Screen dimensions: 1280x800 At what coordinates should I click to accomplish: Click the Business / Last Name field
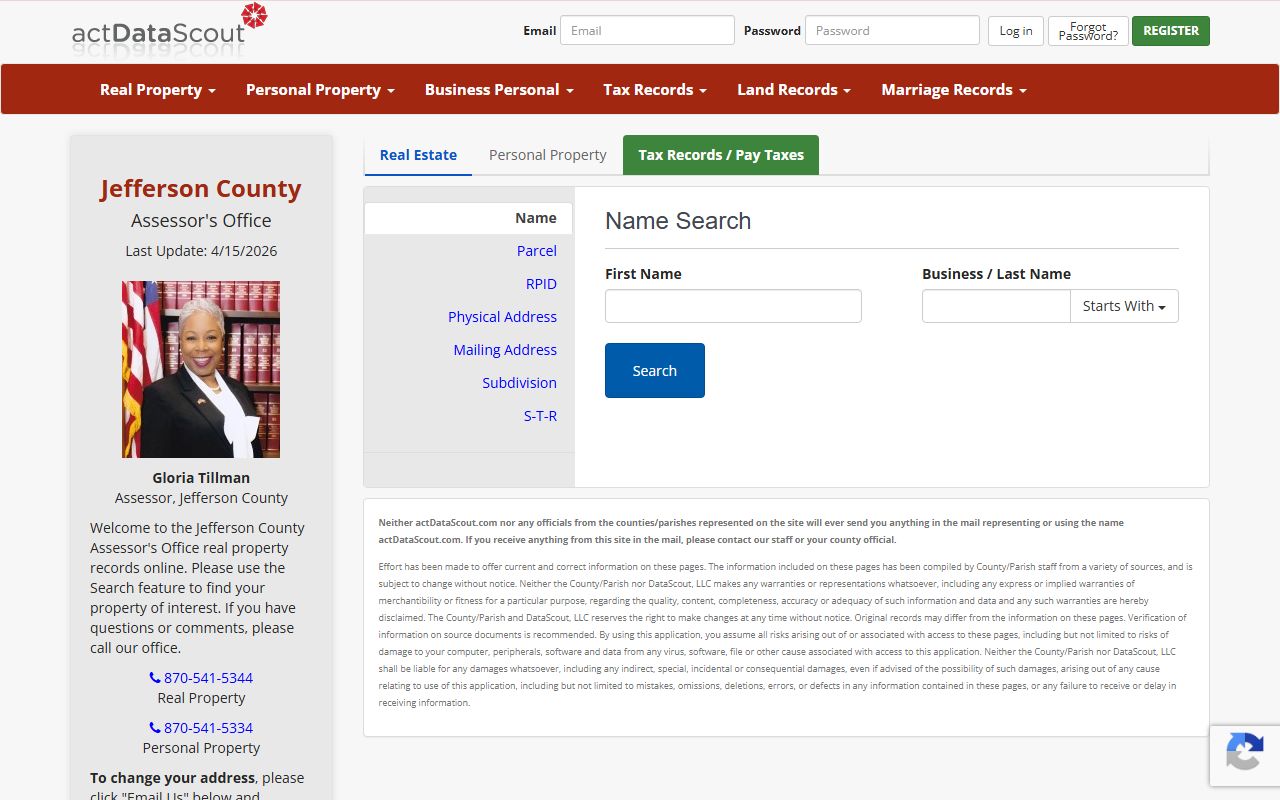coord(996,306)
